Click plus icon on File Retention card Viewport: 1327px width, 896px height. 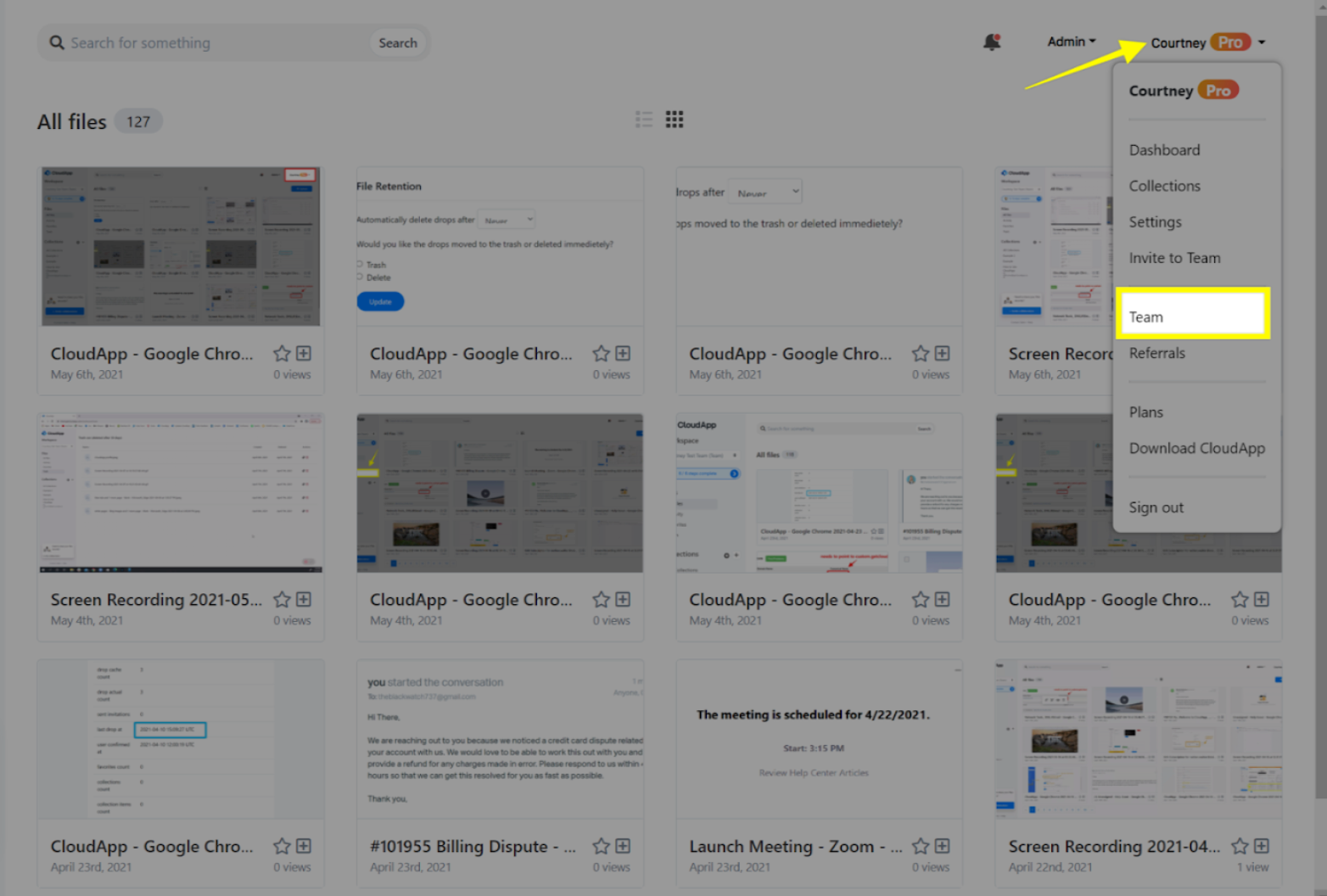pos(623,353)
